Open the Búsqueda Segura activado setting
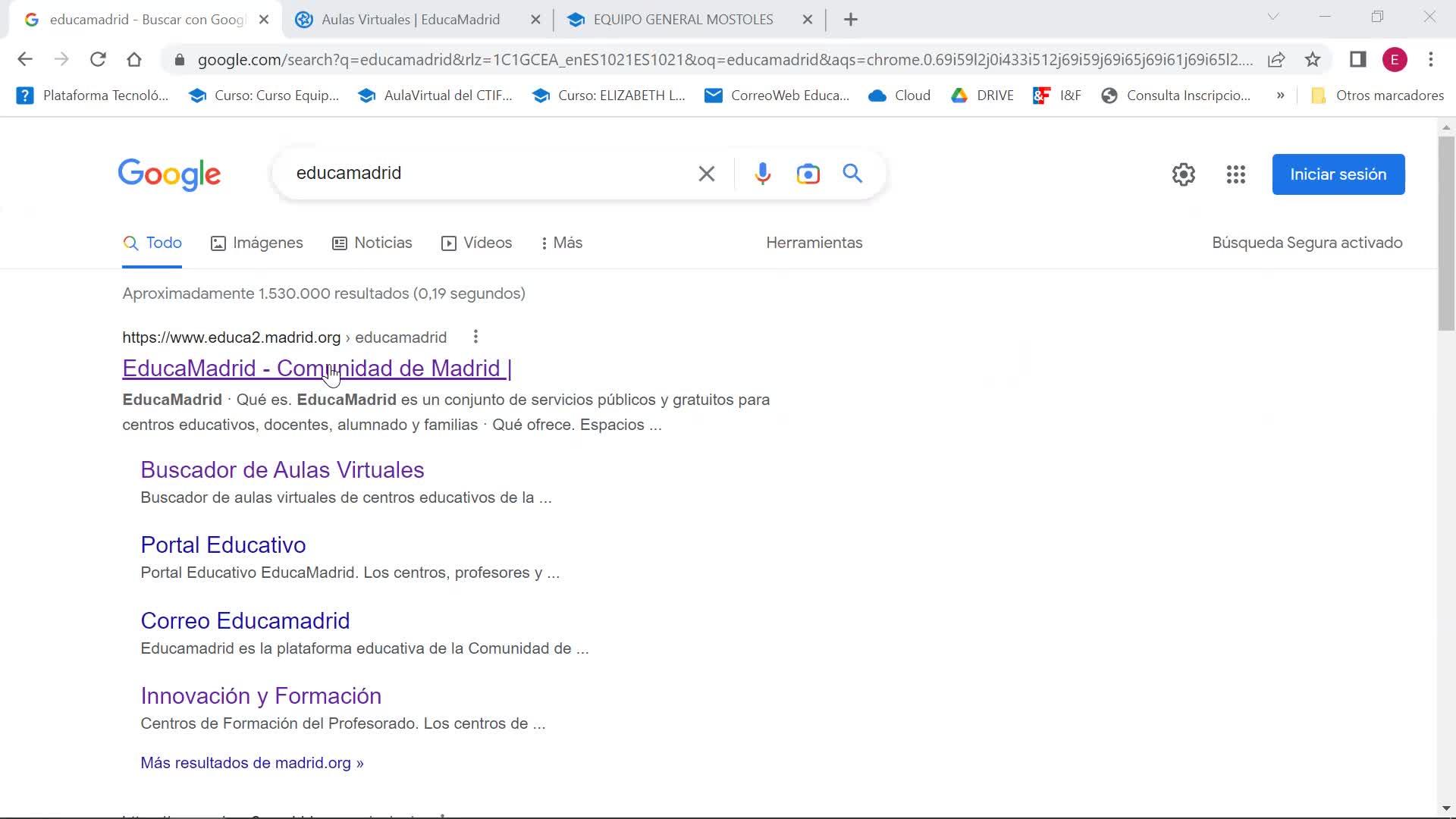The height and width of the screenshot is (819, 1456). coord(1307,243)
